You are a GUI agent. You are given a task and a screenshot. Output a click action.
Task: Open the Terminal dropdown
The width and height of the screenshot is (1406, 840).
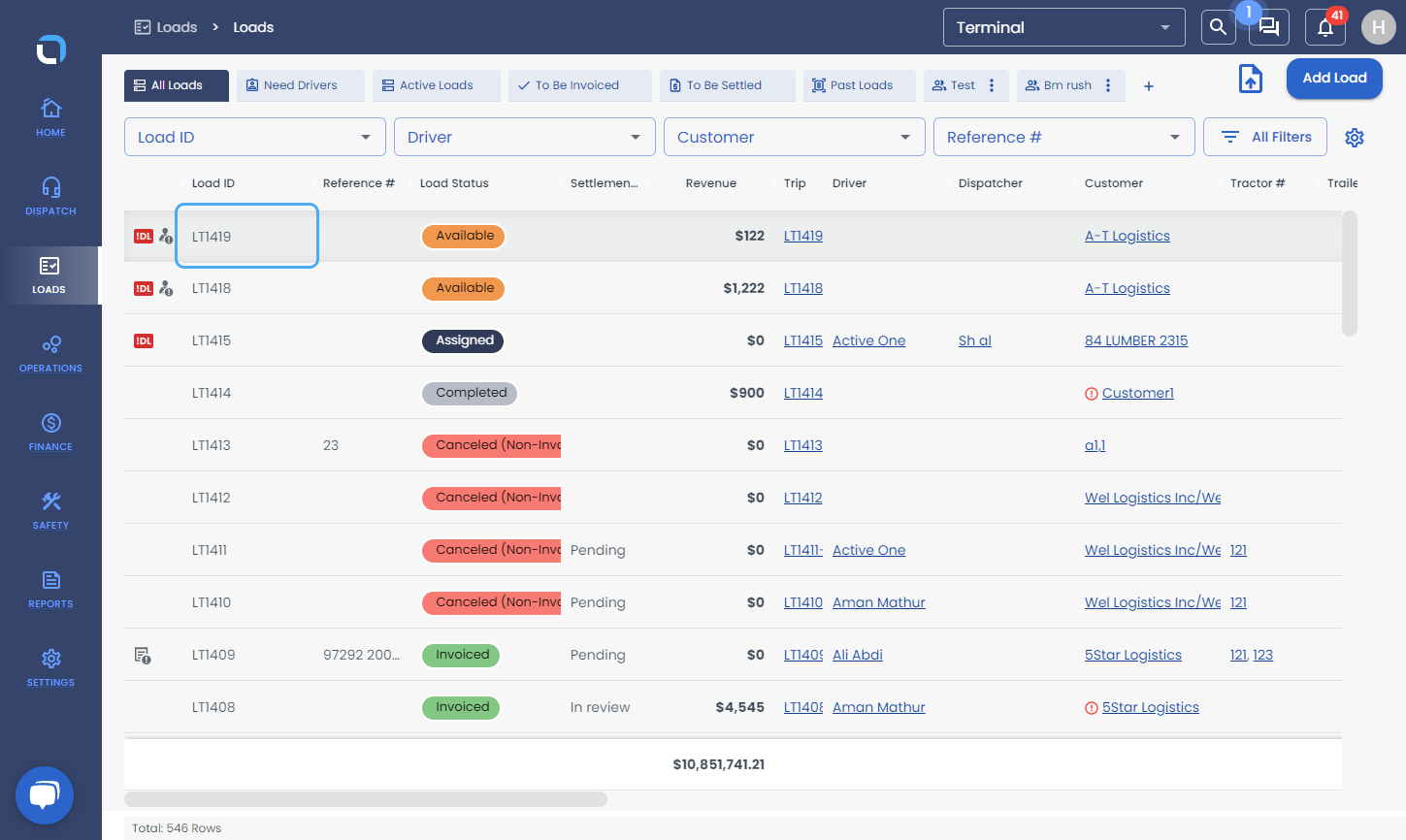point(1063,27)
